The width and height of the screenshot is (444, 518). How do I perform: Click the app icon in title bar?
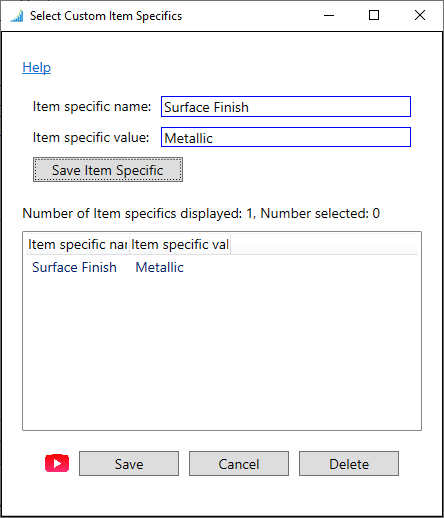17,16
